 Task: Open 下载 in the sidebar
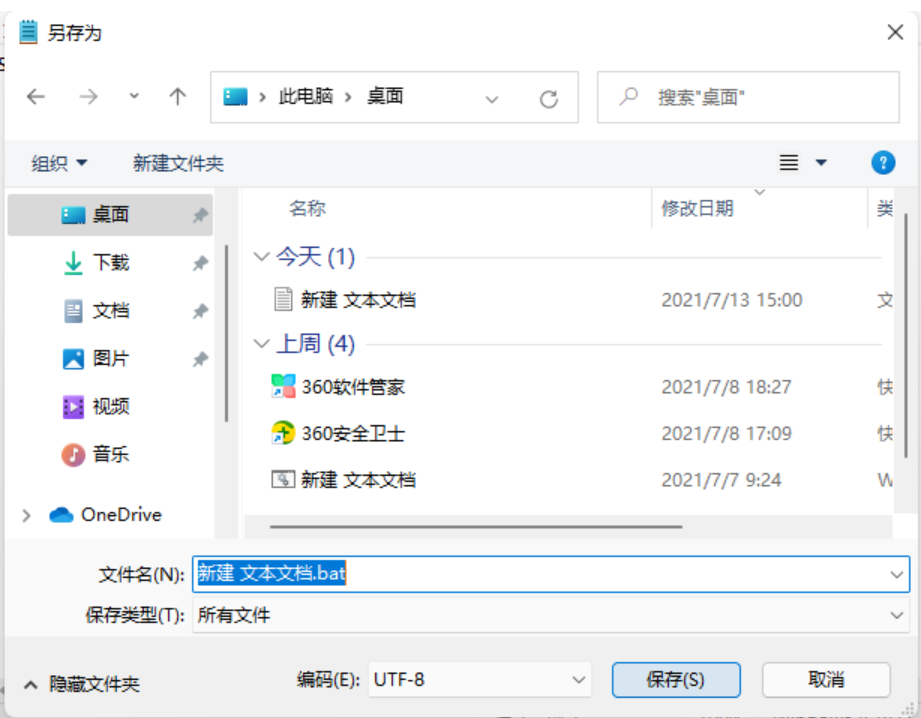[110, 263]
